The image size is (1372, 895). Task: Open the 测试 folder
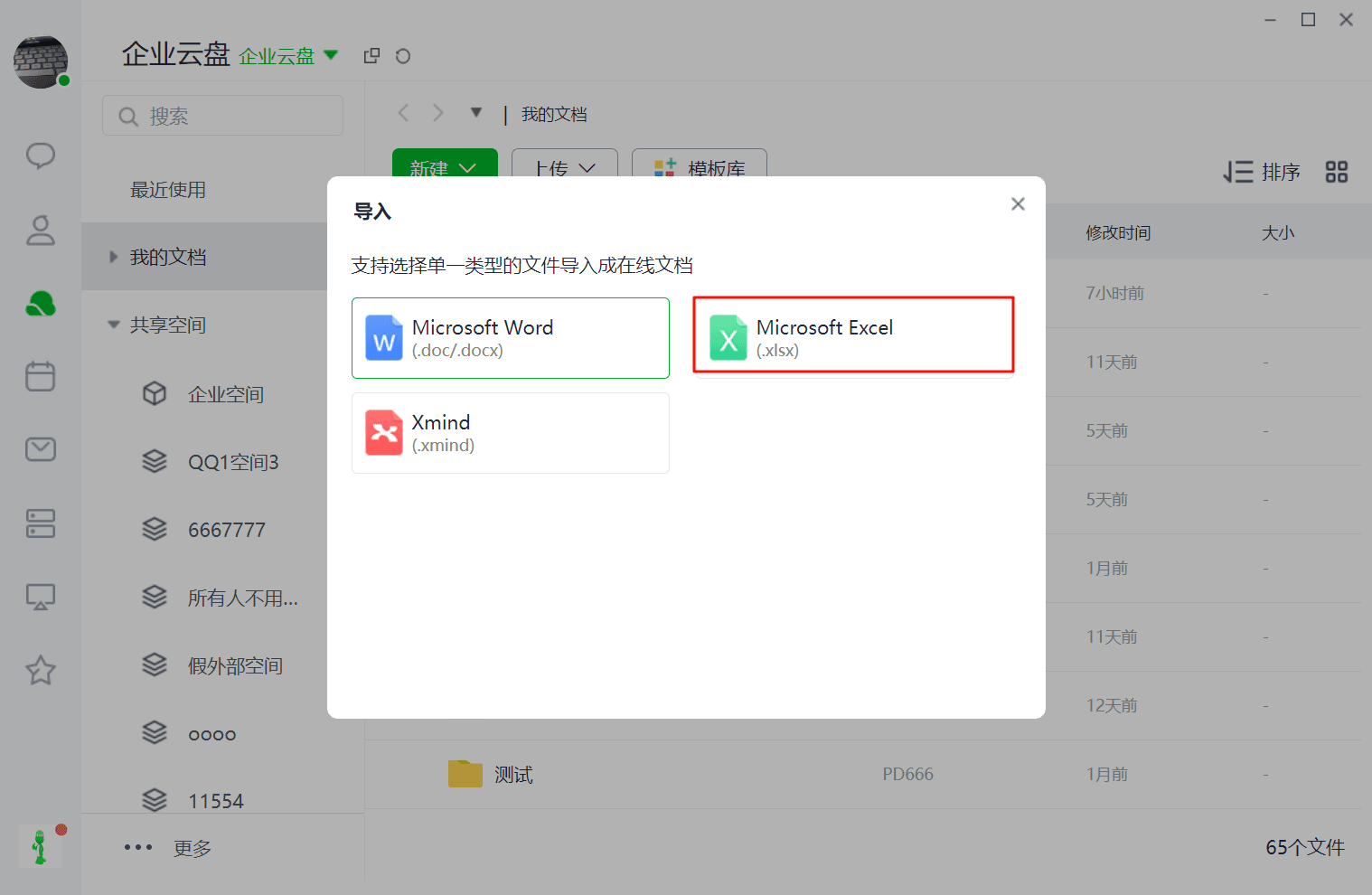point(513,775)
